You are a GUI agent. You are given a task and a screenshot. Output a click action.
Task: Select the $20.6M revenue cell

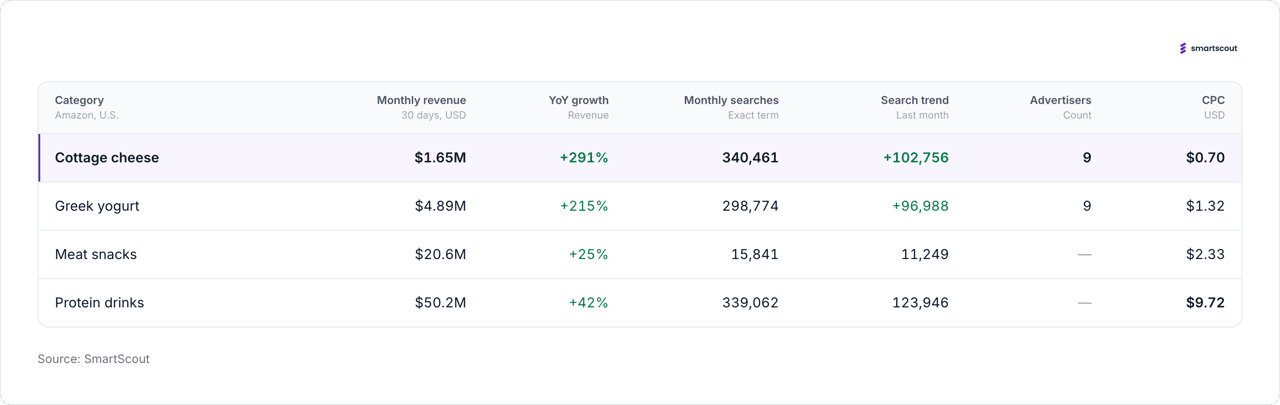click(440, 254)
